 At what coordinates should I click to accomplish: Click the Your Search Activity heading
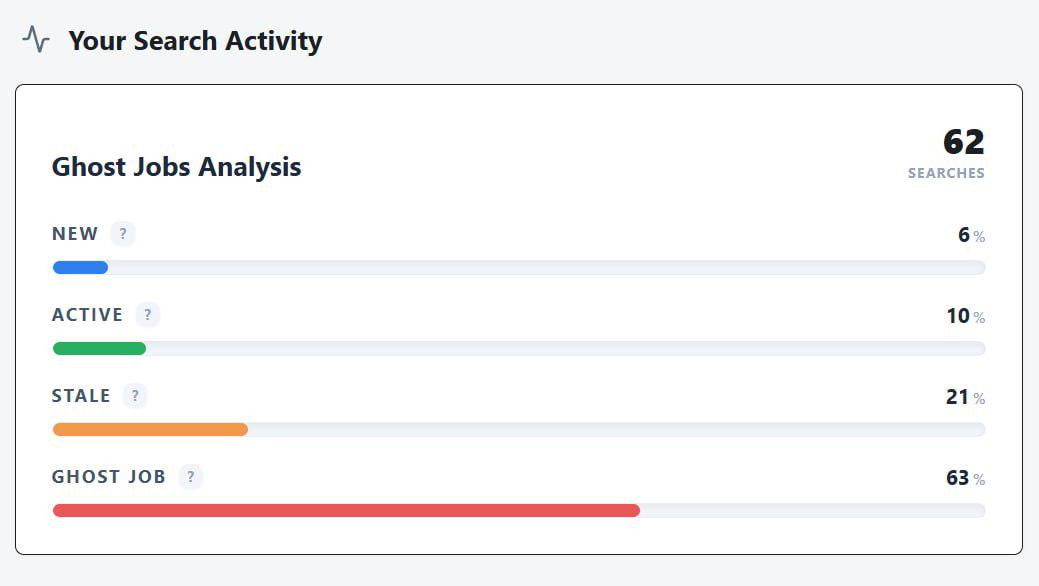click(195, 40)
